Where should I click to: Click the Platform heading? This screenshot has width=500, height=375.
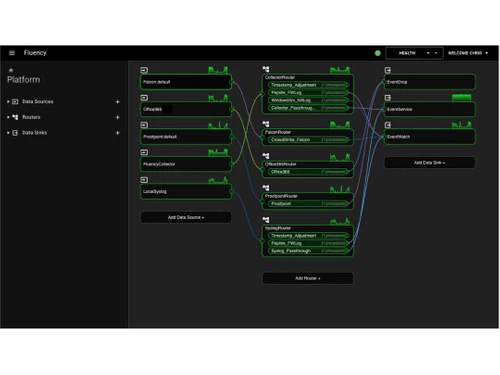tap(23, 80)
